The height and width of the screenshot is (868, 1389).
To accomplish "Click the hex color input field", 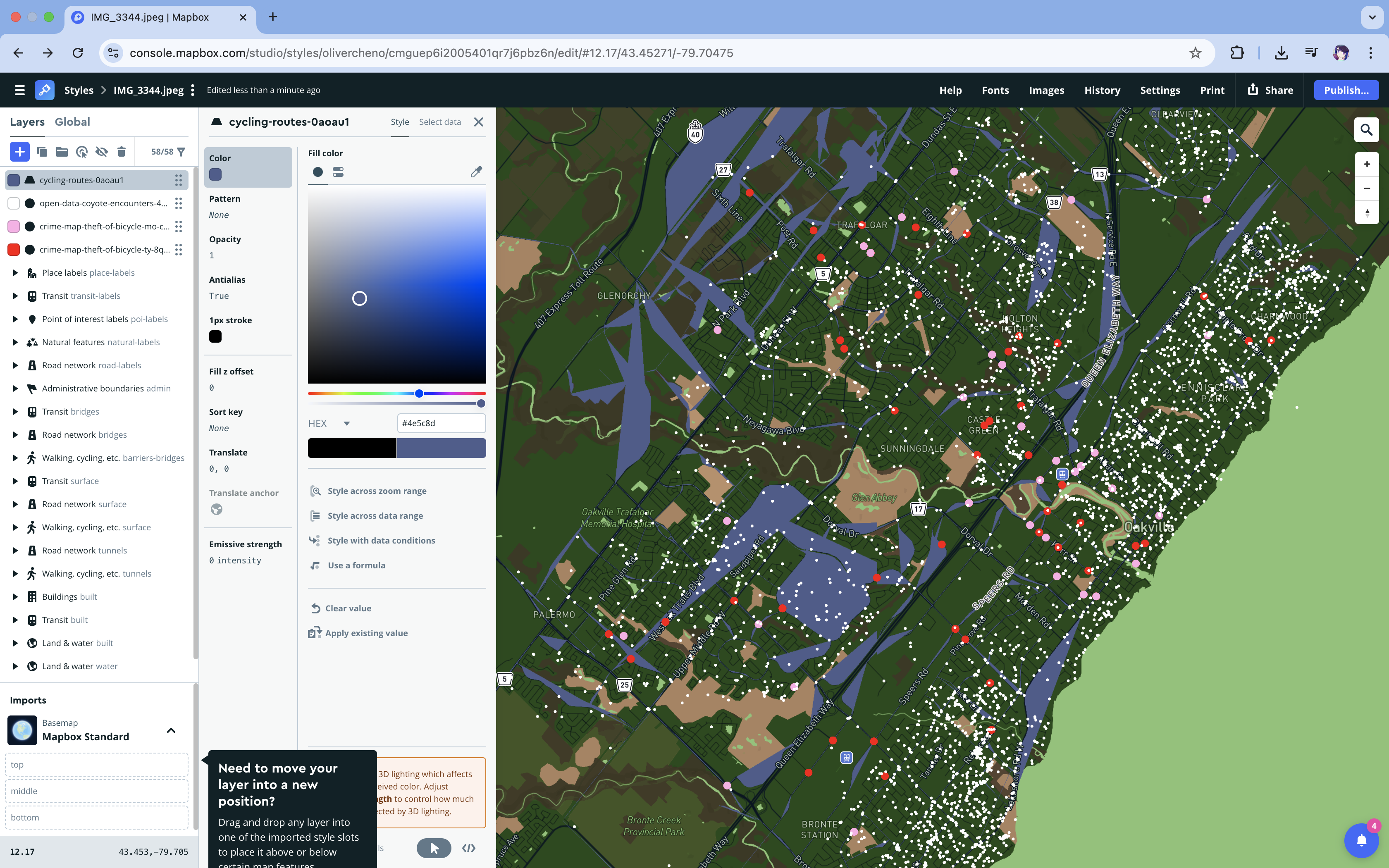I will (x=441, y=423).
